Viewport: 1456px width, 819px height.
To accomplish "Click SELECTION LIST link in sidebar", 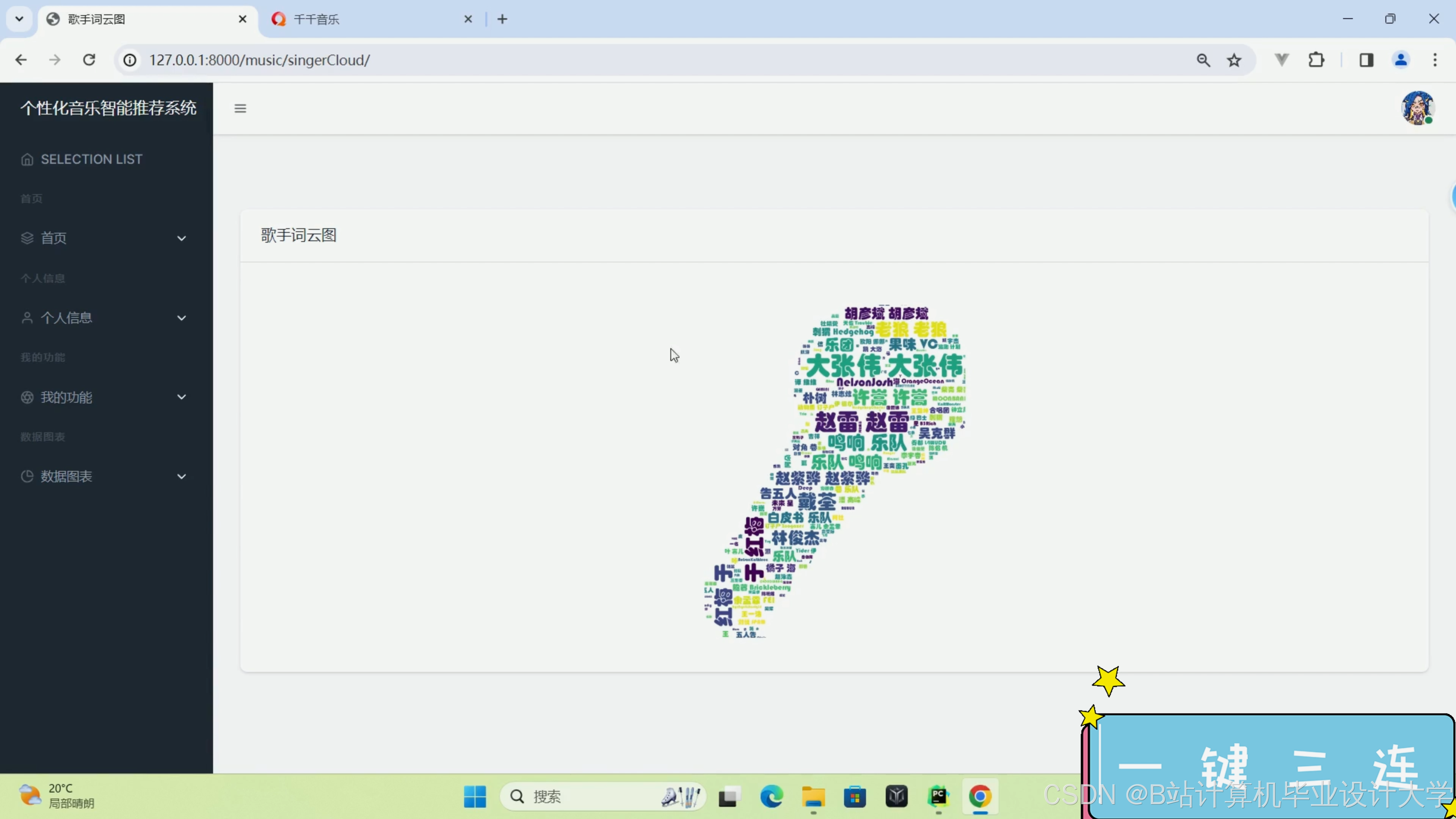I will [x=91, y=159].
